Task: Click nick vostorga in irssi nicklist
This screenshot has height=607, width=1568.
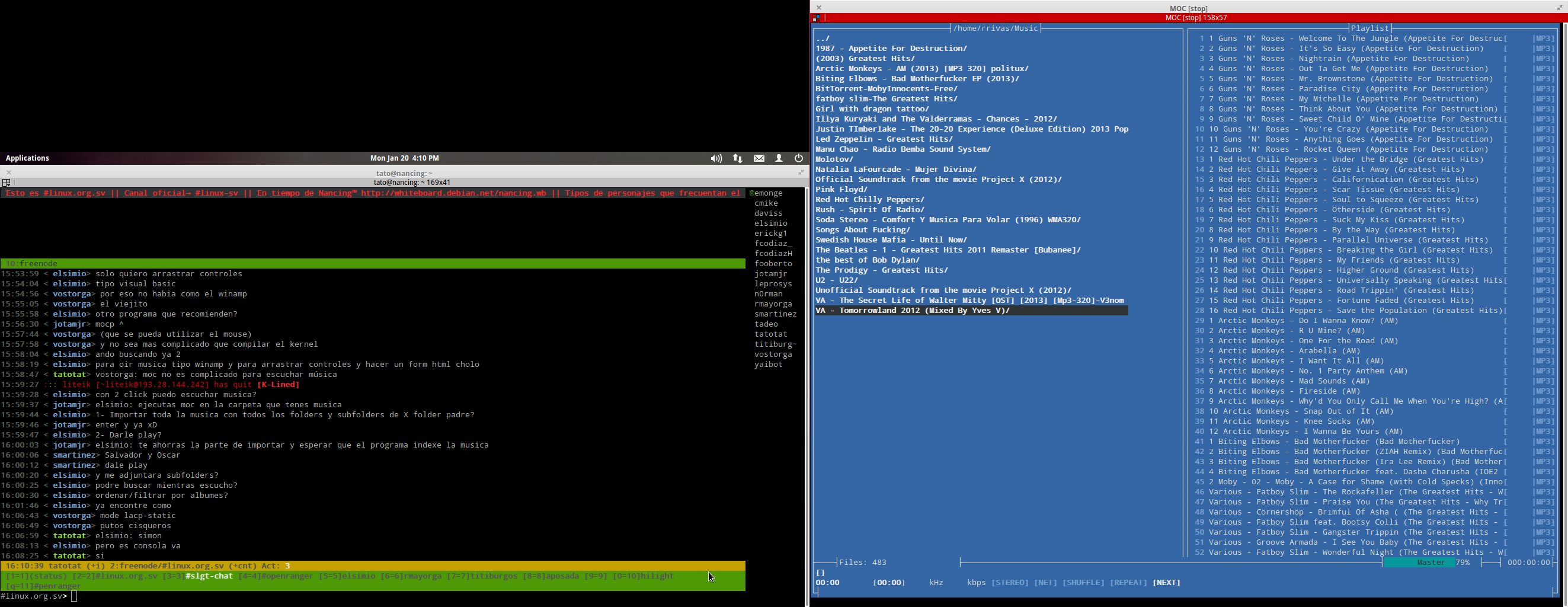Action: coord(773,354)
